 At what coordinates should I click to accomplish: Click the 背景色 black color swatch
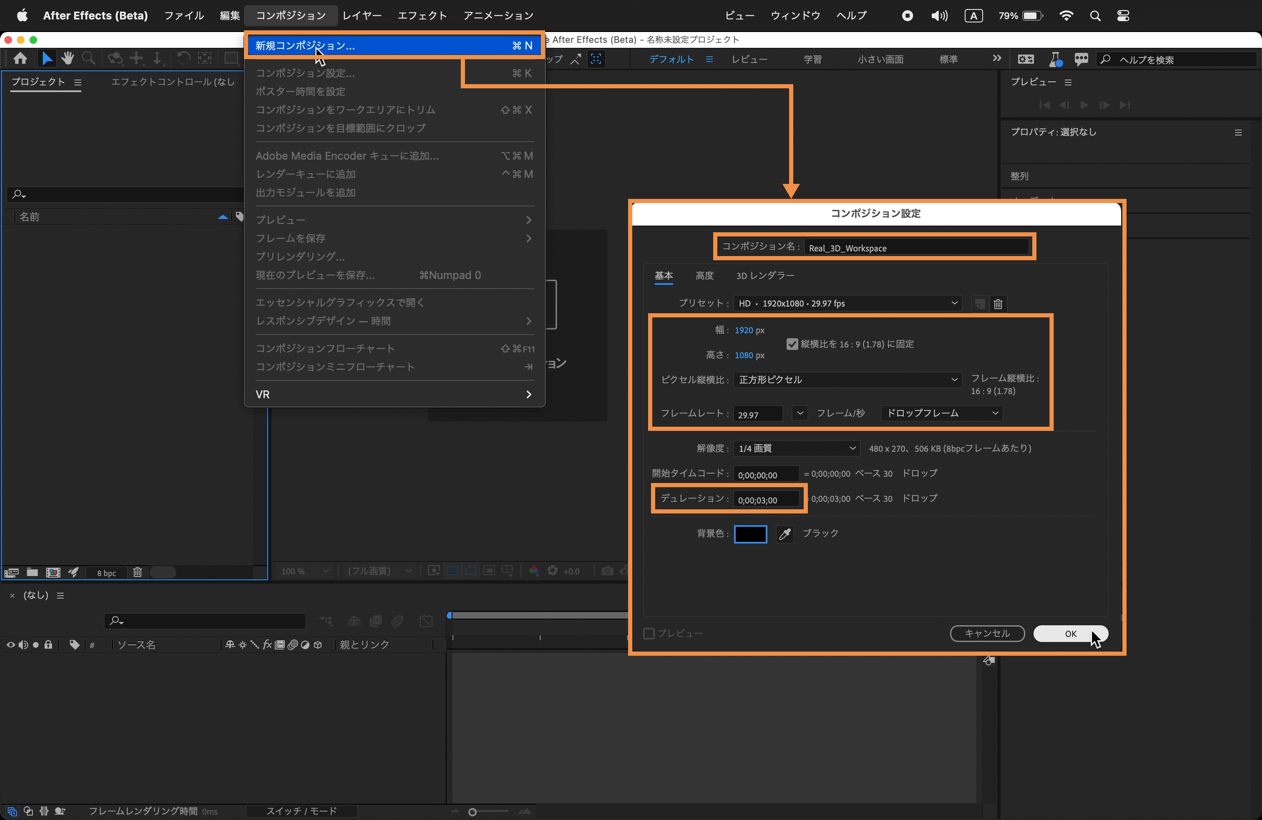tap(750, 534)
